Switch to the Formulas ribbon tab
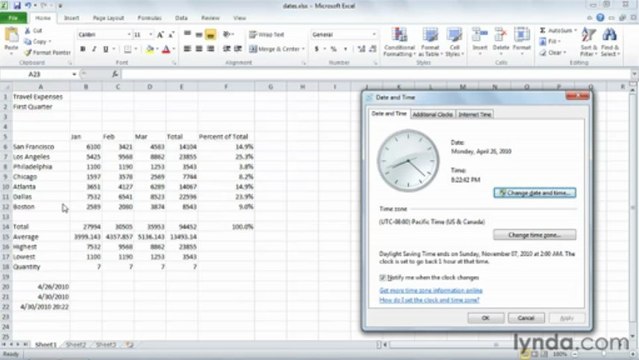 coord(149,18)
